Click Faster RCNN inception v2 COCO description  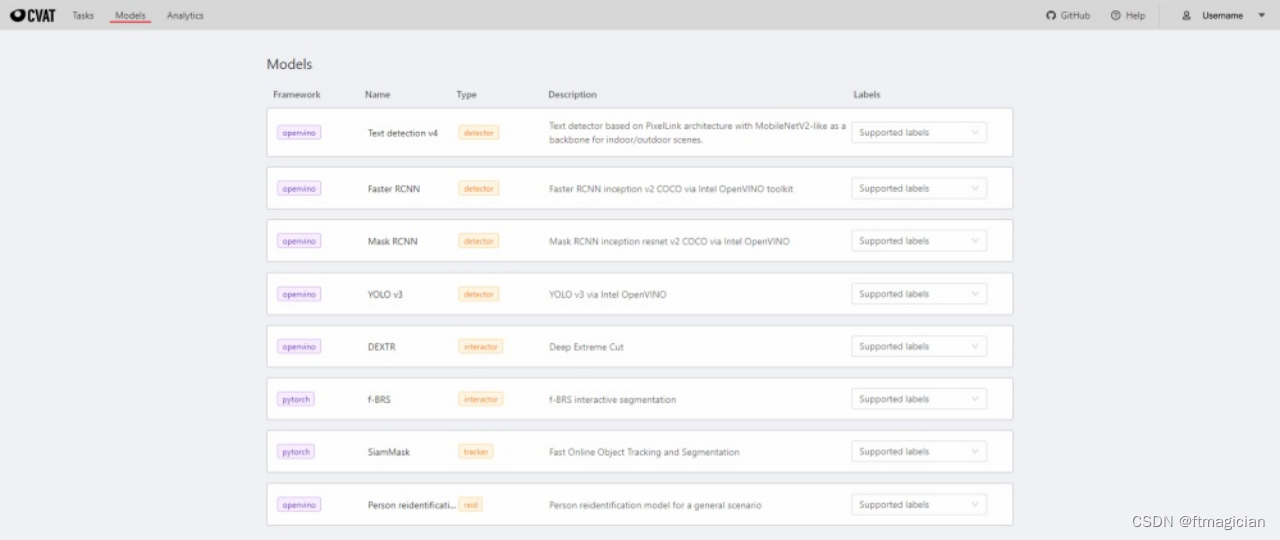[x=671, y=189]
